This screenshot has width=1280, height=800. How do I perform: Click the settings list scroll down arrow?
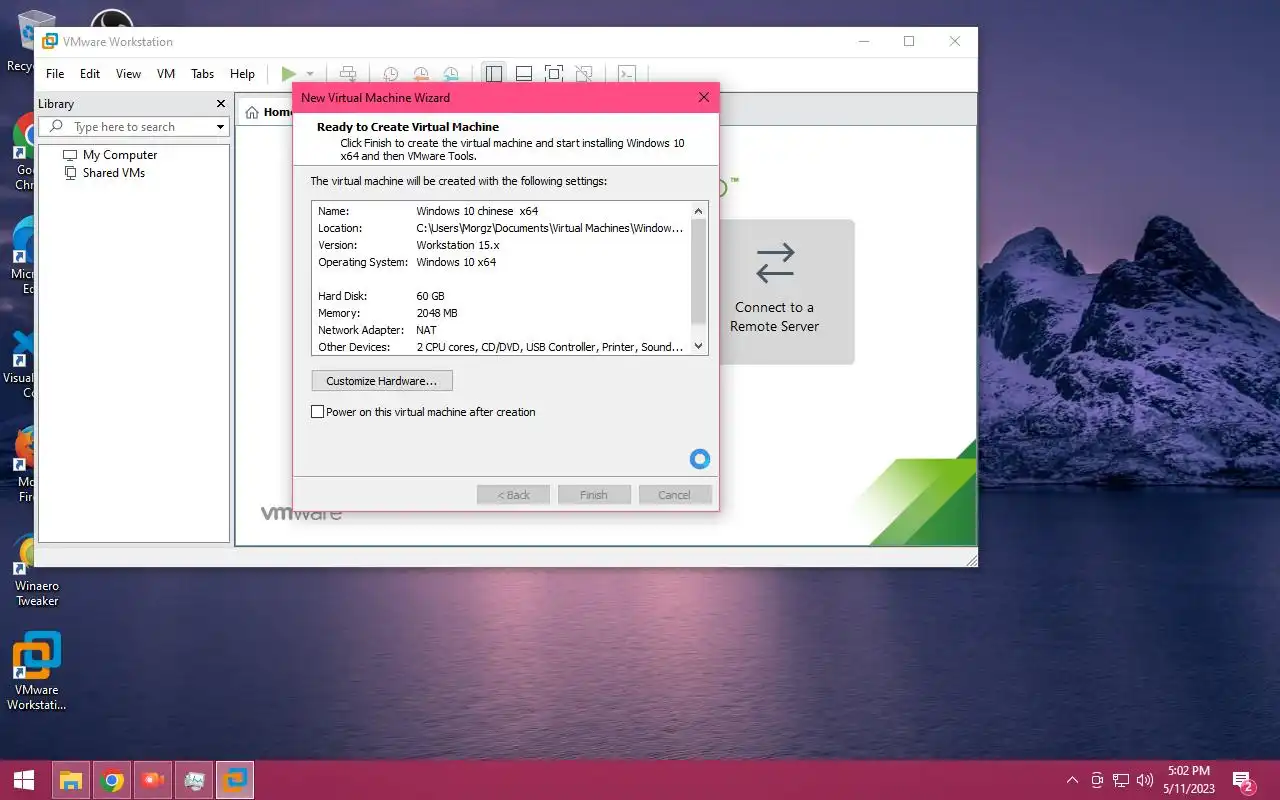699,346
